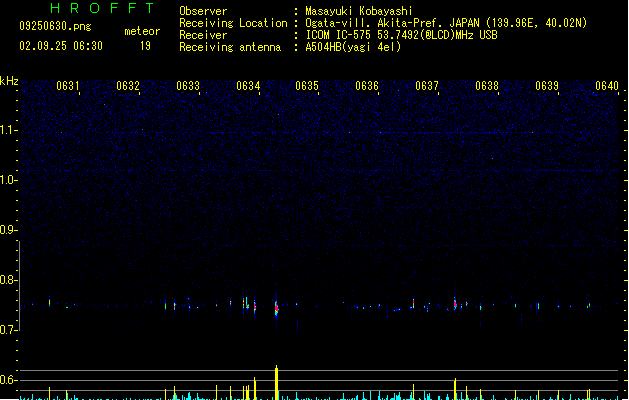Click the HROFFT title text
This screenshot has width=629, height=400.
(102, 8)
